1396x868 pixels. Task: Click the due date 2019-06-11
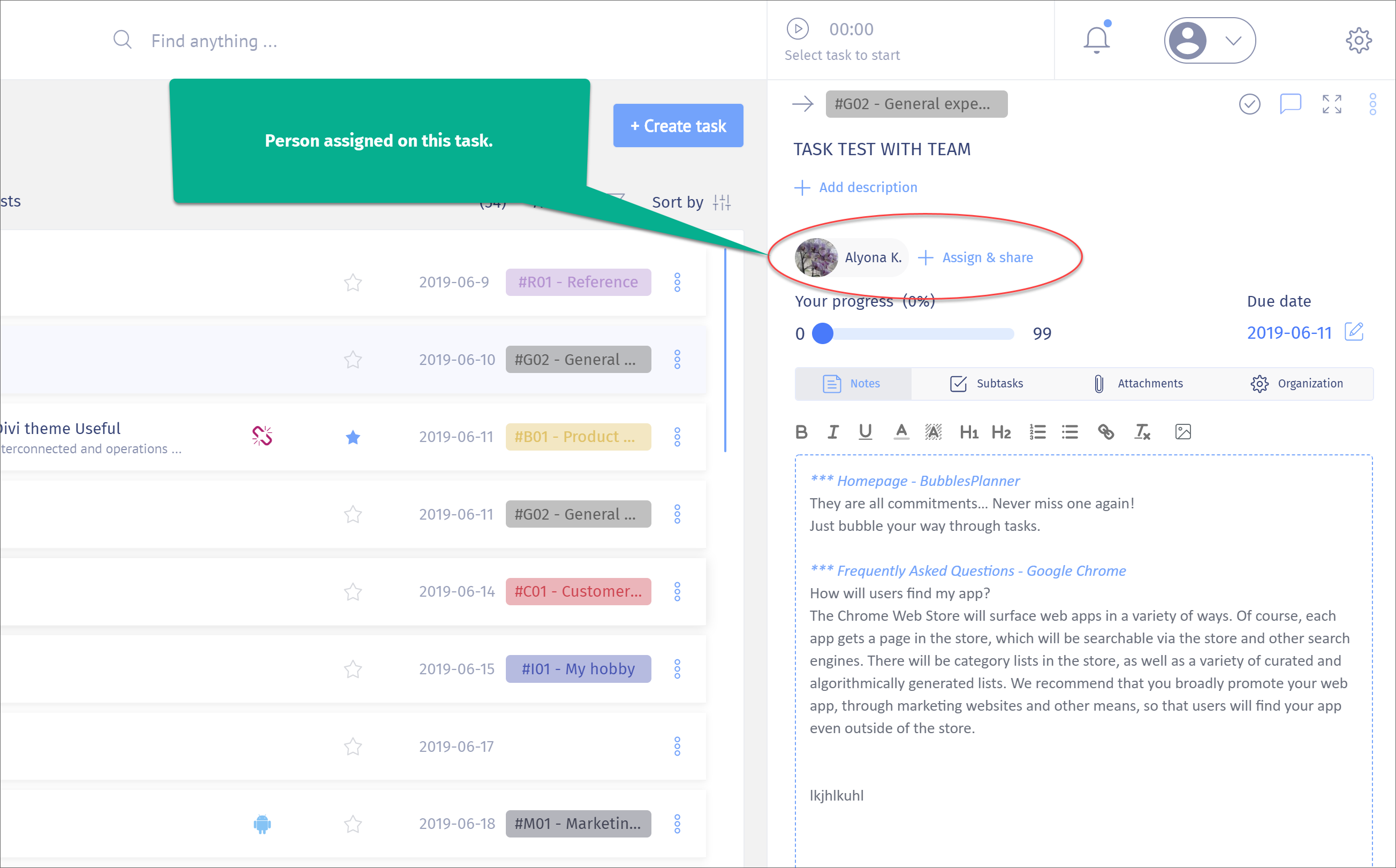[x=1289, y=332]
